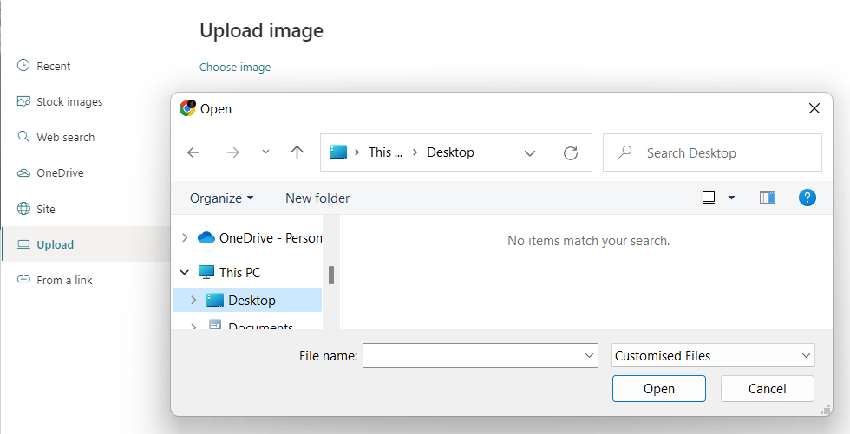Image resolution: width=850 pixels, height=434 pixels.
Task: Open the Organize menu
Action: (221, 198)
